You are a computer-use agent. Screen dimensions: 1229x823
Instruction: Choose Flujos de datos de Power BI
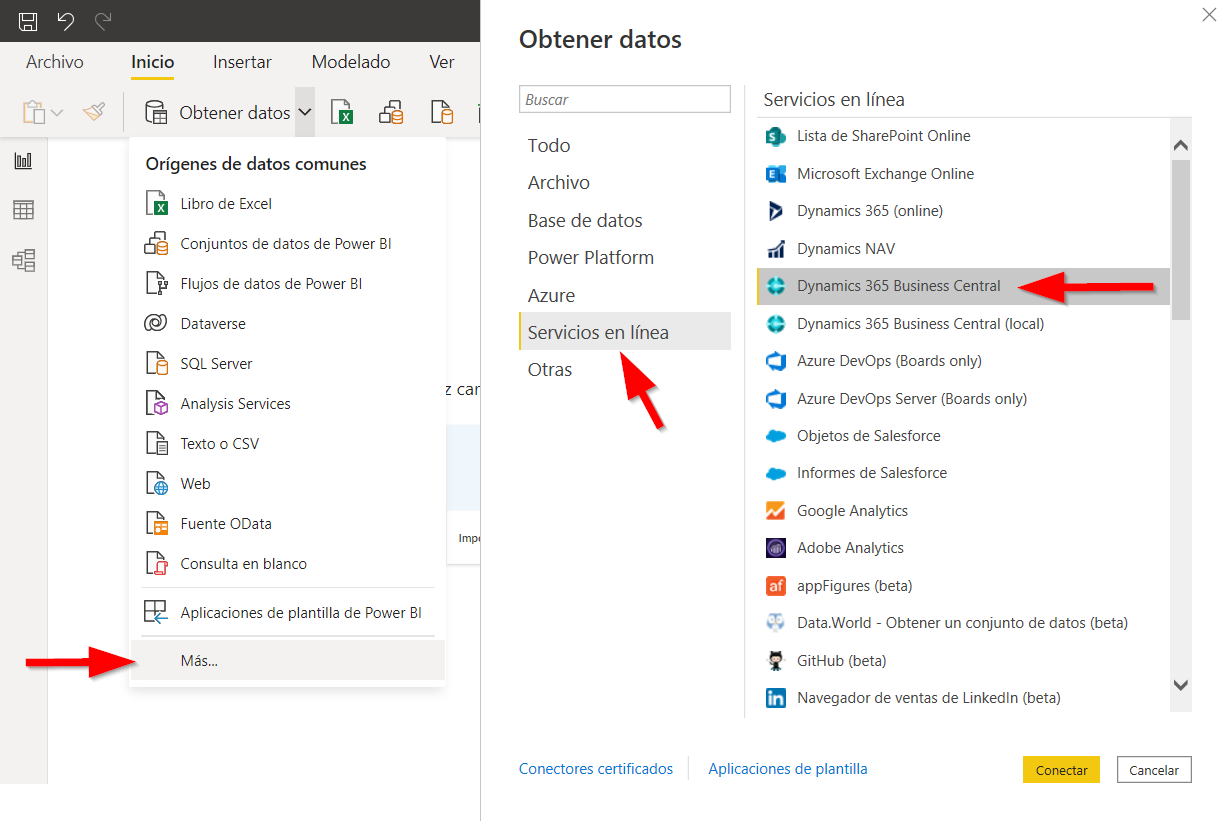pos(288,284)
